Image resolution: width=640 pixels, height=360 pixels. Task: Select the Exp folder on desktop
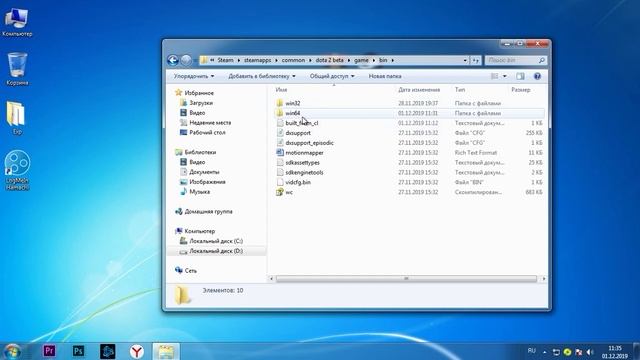click(x=16, y=118)
